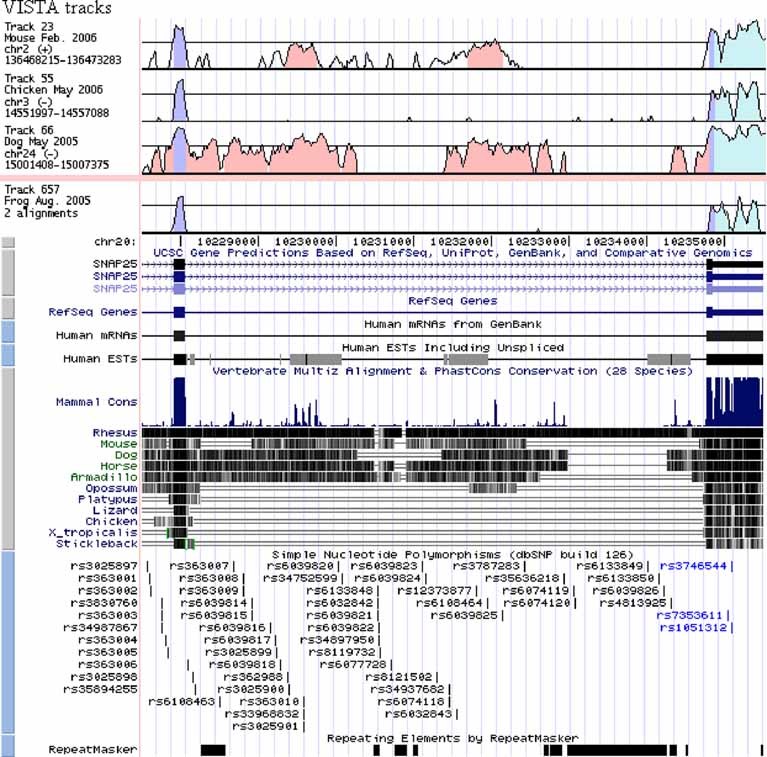Image resolution: width=767 pixels, height=757 pixels.
Task: Open SNP rs12373877
Action: point(434,591)
